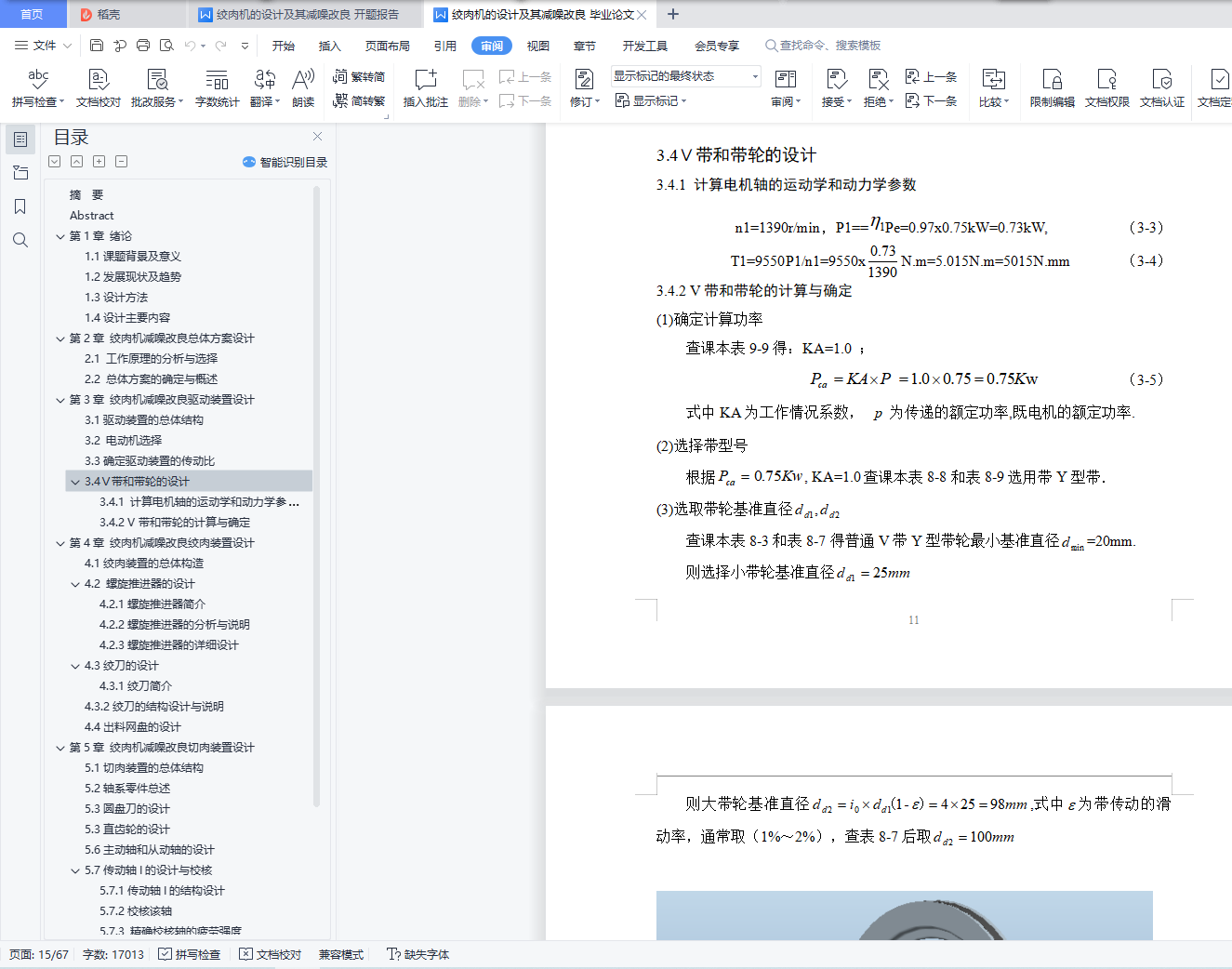
Task: Click 智能识别目录 link
Action: tap(285, 162)
